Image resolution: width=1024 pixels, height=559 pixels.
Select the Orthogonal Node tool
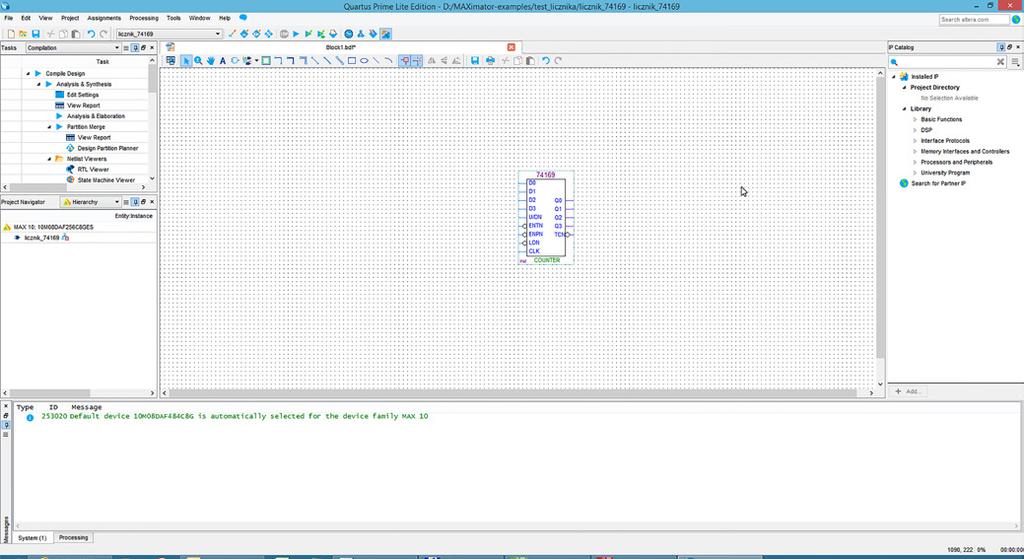[x=278, y=61]
